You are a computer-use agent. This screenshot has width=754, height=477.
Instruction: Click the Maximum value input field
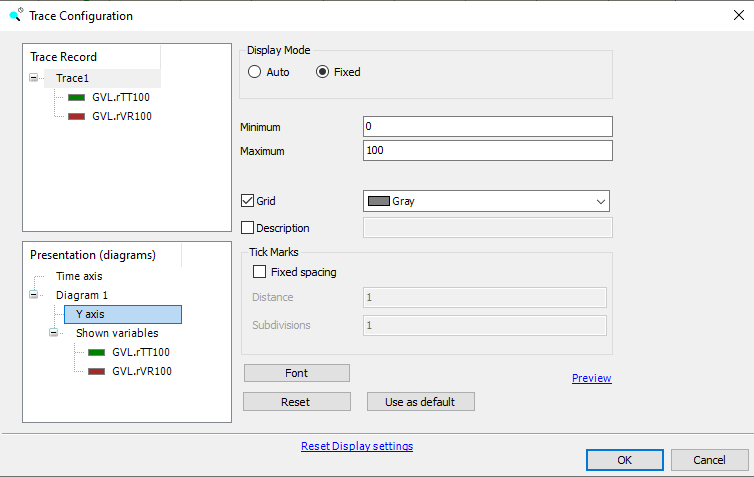click(x=487, y=151)
